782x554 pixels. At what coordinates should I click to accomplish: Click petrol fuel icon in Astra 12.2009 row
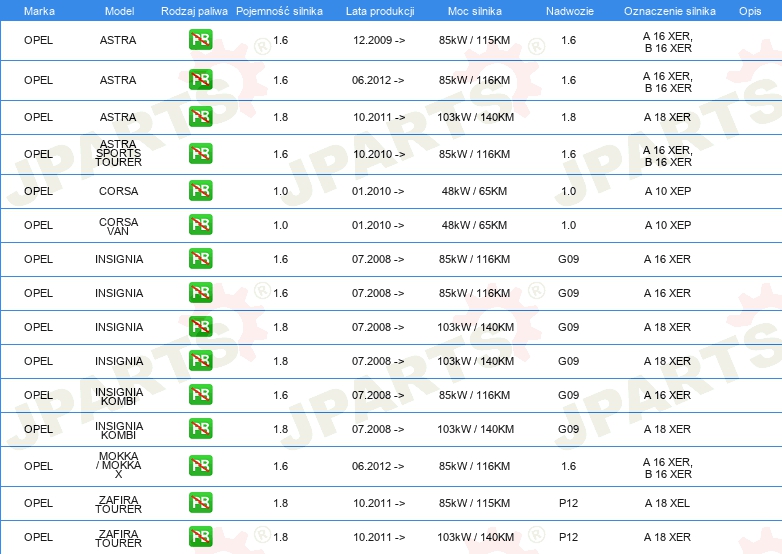200,40
